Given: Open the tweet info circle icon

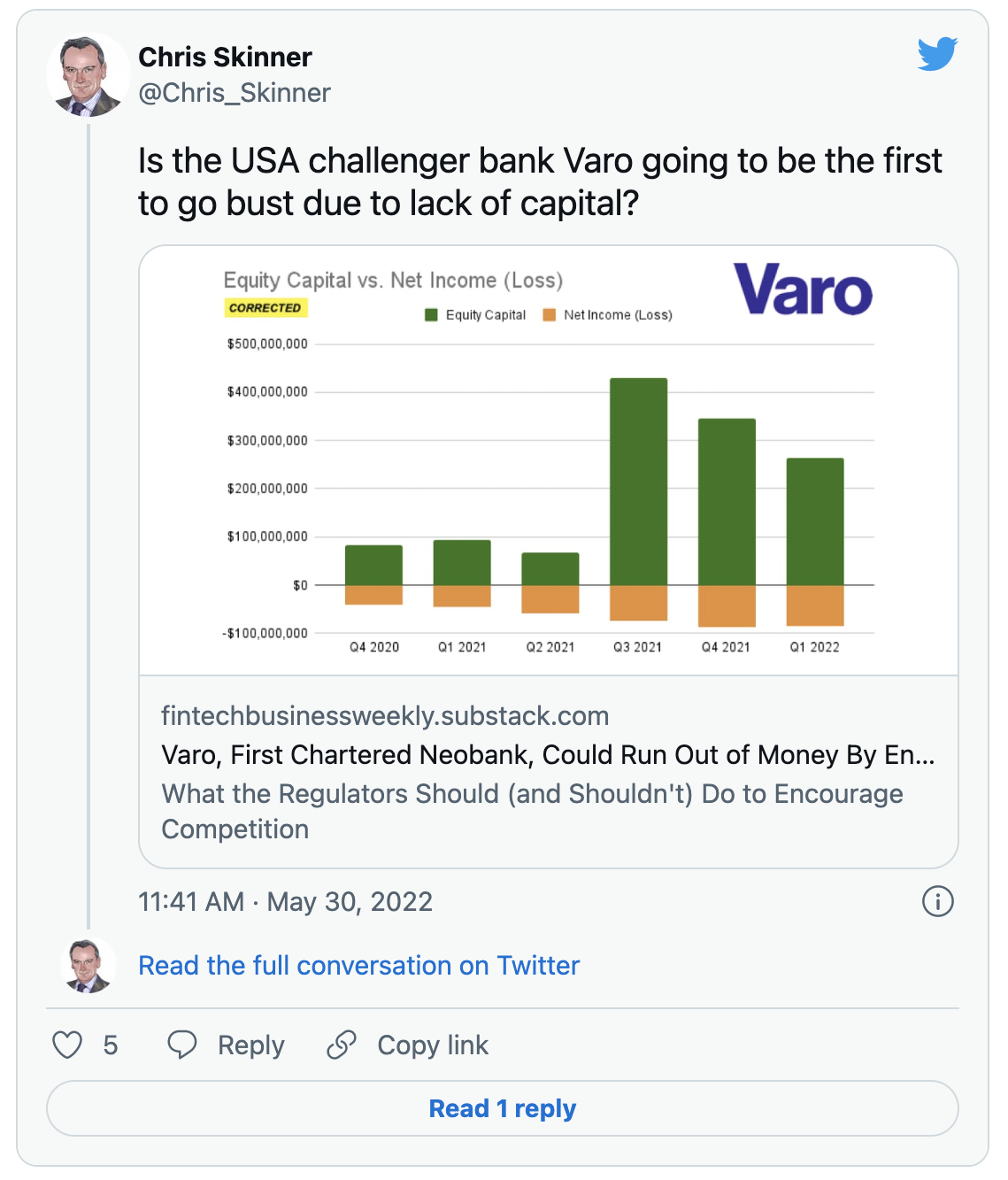Looking at the screenshot, I should click(937, 901).
